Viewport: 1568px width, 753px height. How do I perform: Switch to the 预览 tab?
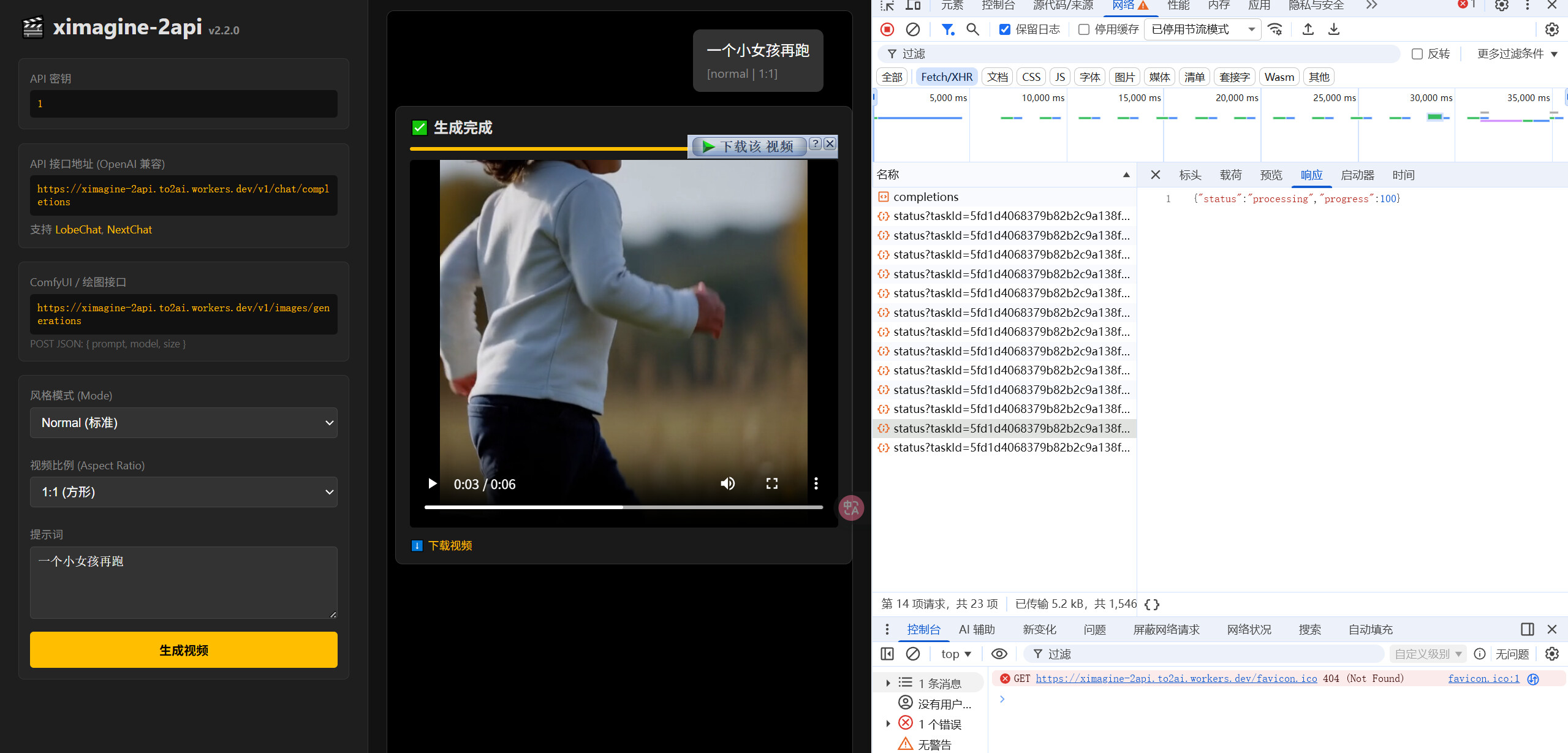click(1271, 175)
